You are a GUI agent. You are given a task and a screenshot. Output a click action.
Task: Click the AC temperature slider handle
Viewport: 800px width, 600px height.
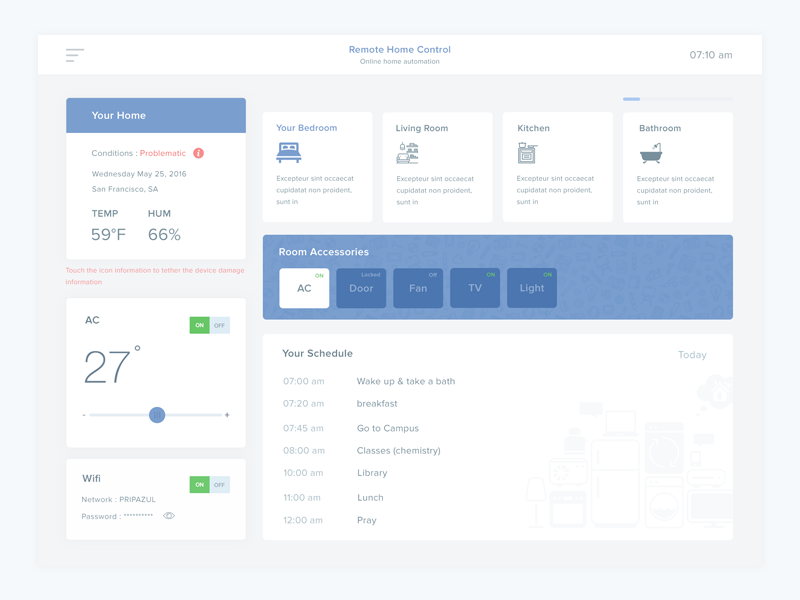[157, 415]
